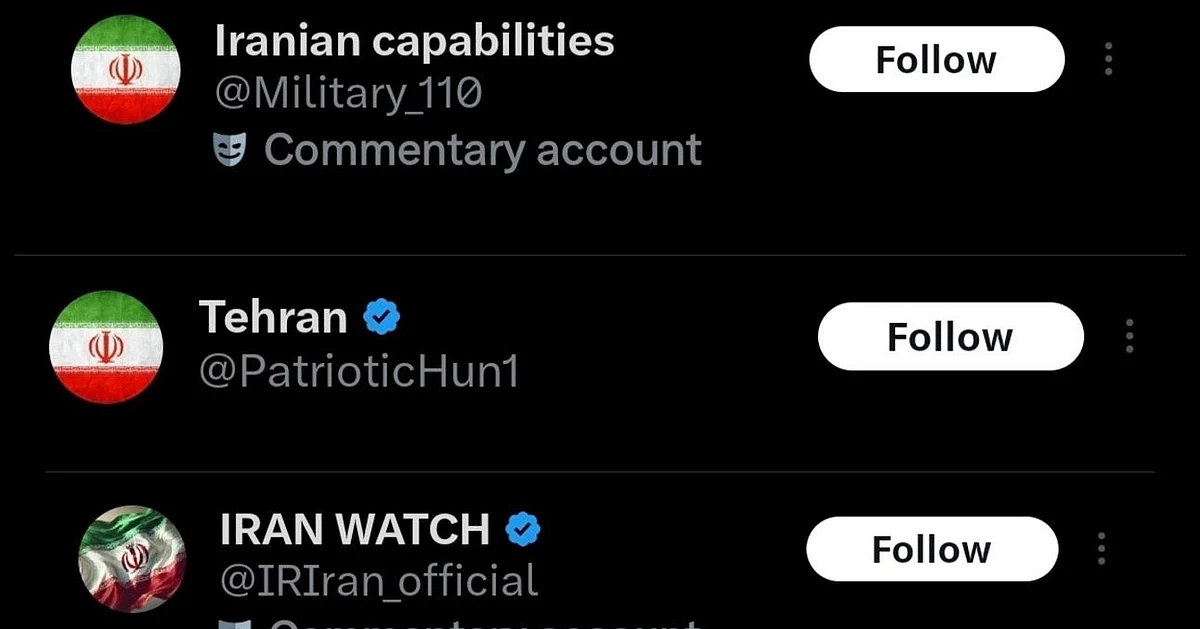This screenshot has width=1200, height=629.
Task: Open Tehran account flag avatar
Action: pyautogui.click(x=106, y=347)
